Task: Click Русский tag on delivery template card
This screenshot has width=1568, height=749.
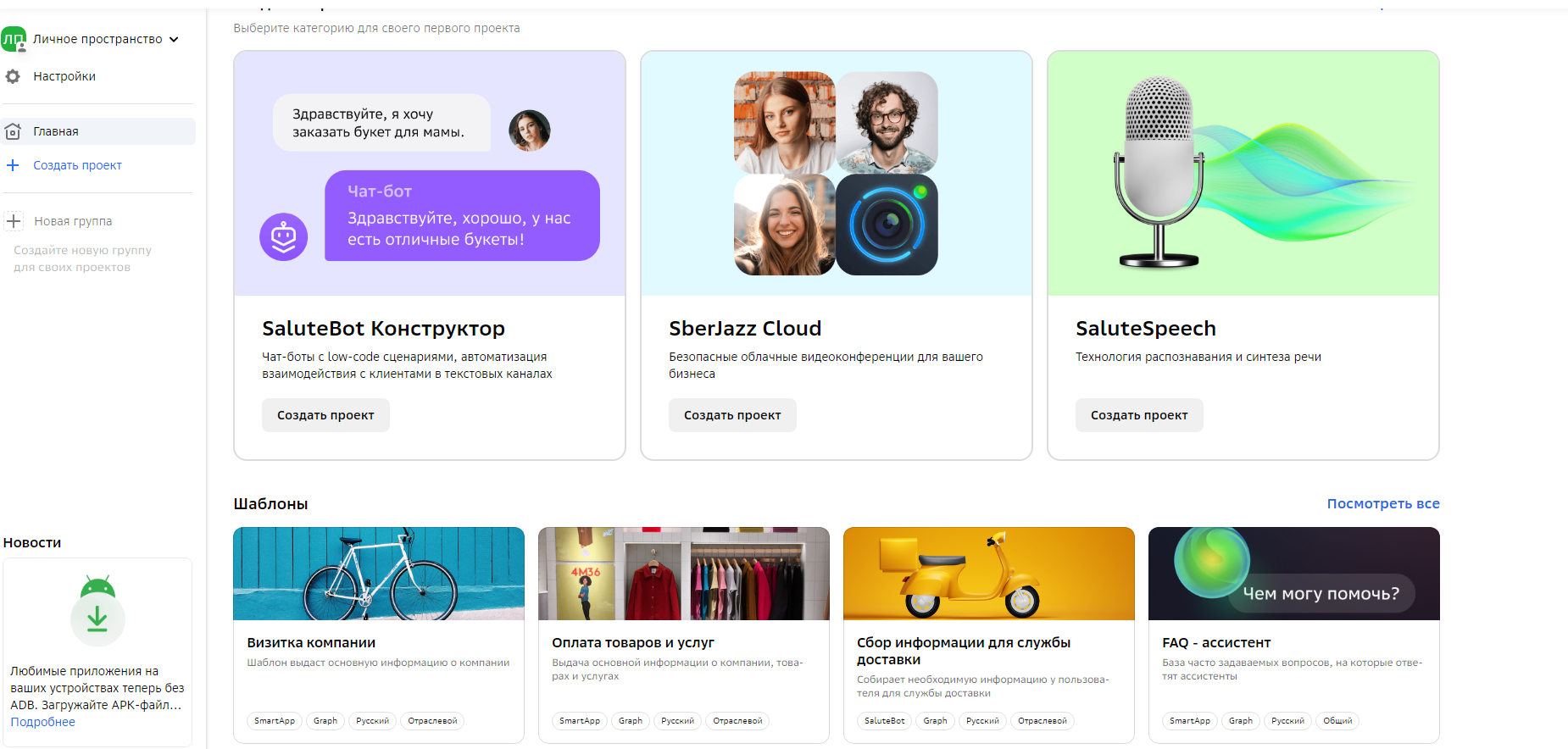Action: [982, 721]
